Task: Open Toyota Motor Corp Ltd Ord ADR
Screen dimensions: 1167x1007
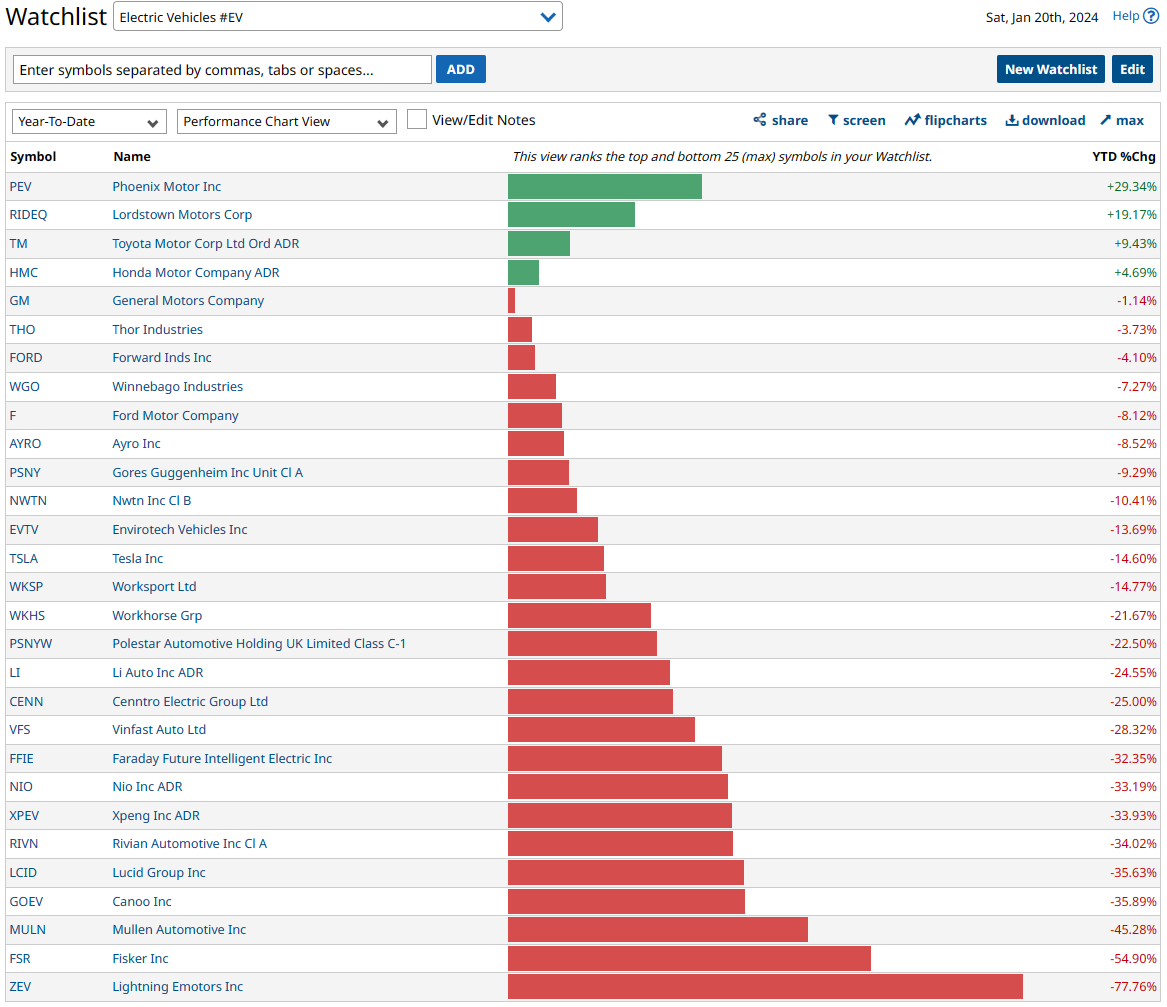Action: pos(205,243)
